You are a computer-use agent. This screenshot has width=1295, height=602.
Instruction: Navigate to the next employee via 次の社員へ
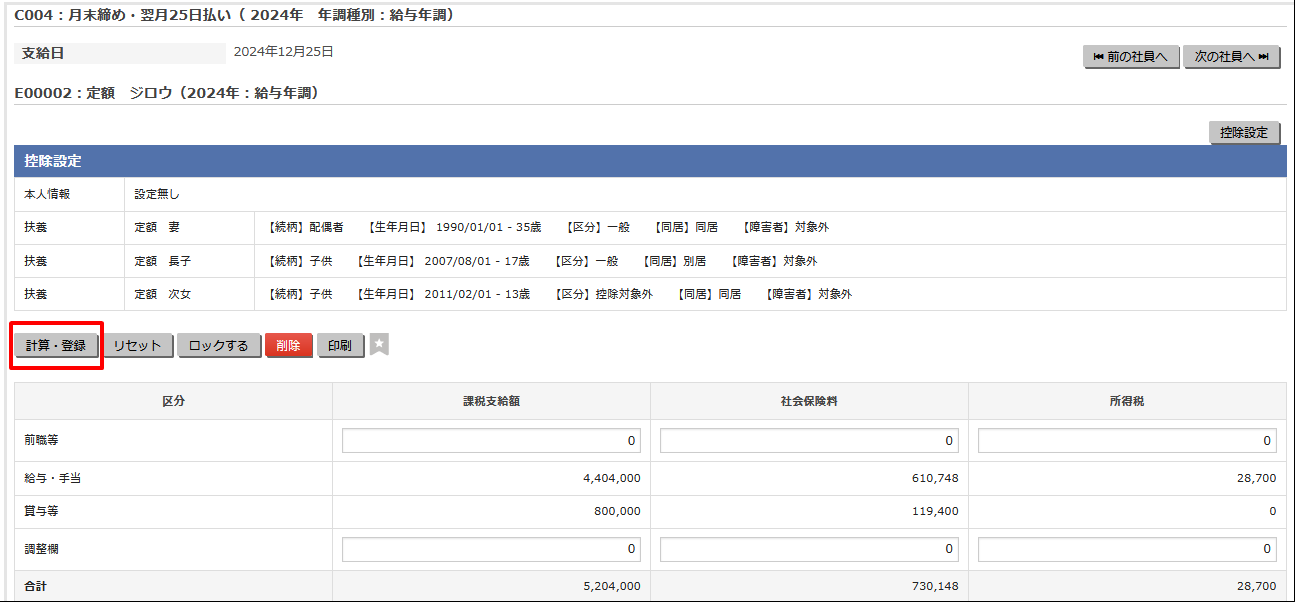[x=1231, y=57]
